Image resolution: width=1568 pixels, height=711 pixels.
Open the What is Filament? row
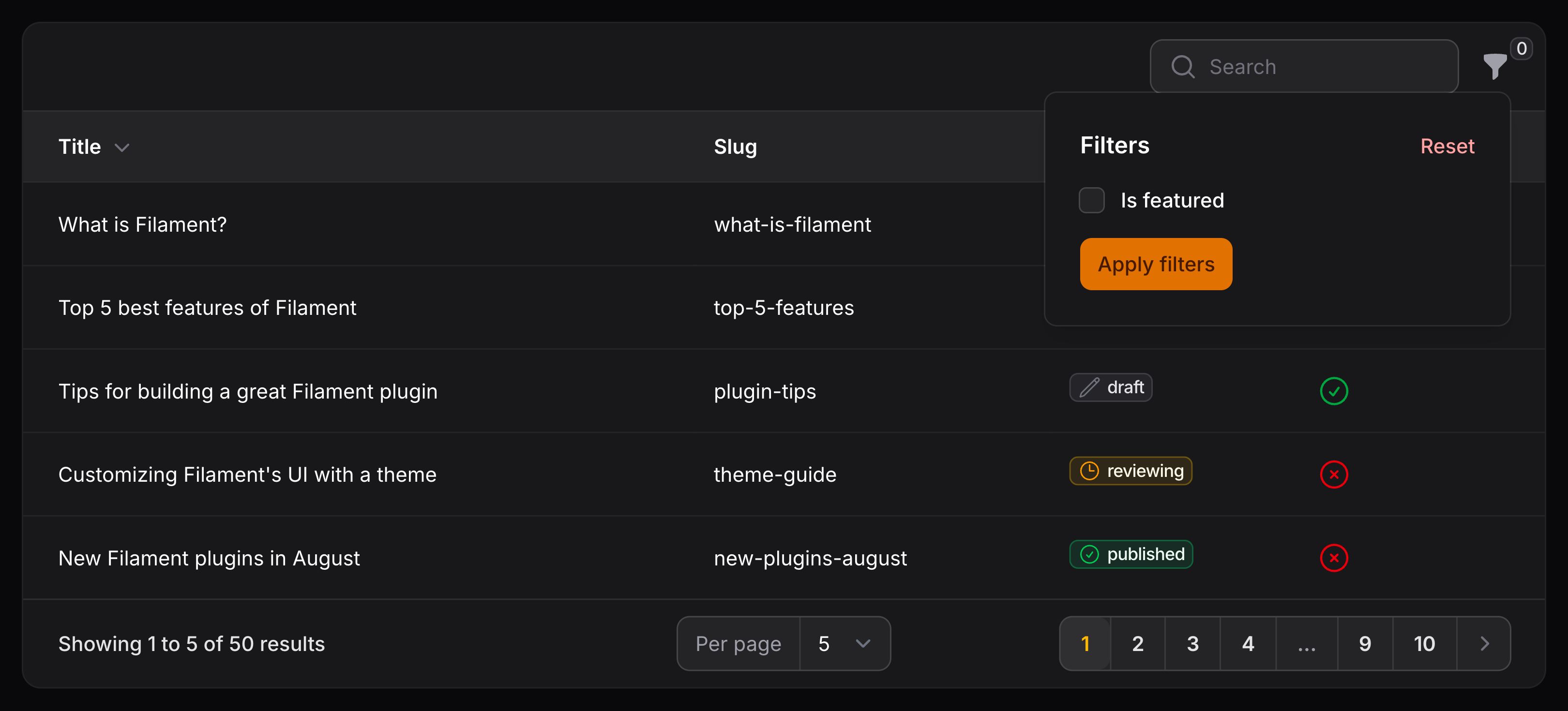[x=142, y=224]
